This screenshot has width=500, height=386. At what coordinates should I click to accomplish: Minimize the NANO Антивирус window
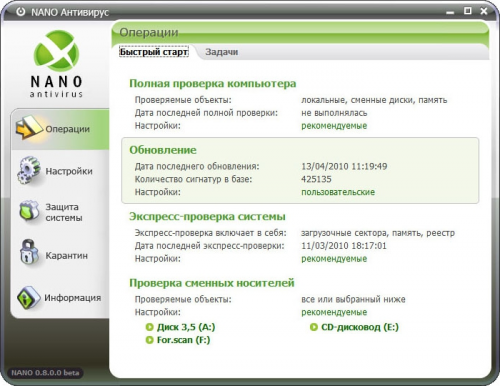pyautogui.click(x=450, y=12)
